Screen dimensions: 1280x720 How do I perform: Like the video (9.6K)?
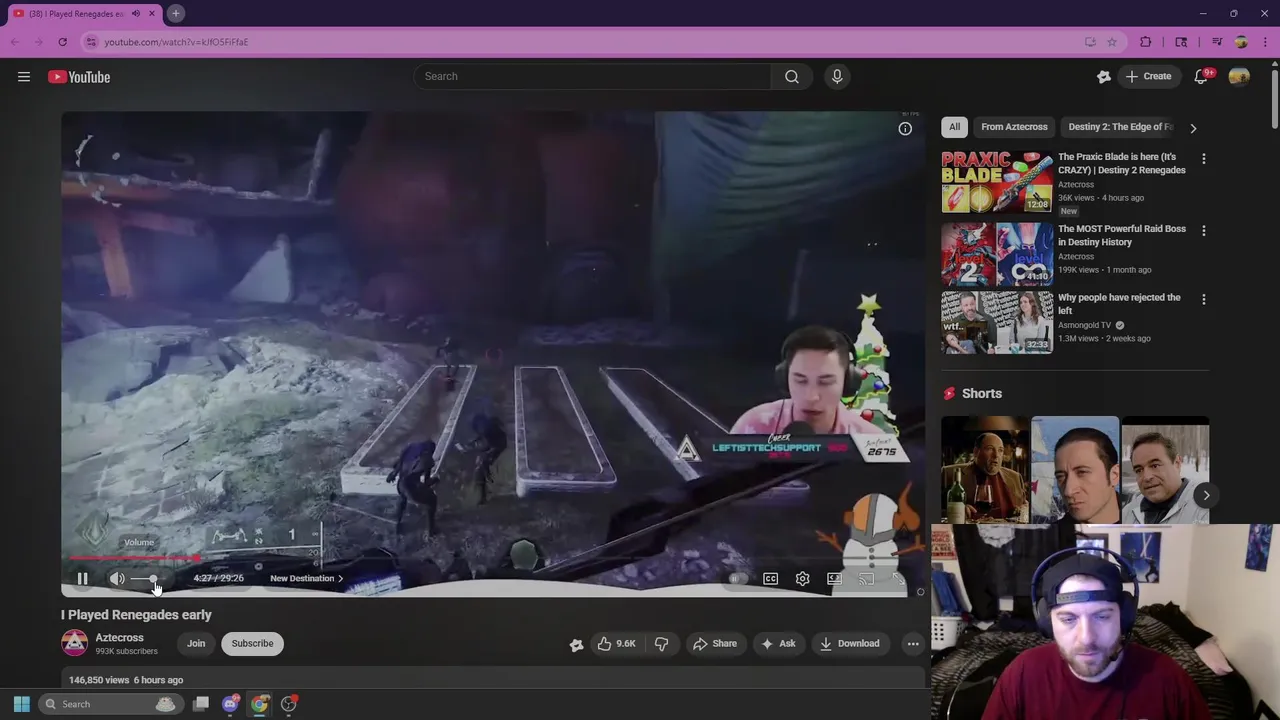616,643
